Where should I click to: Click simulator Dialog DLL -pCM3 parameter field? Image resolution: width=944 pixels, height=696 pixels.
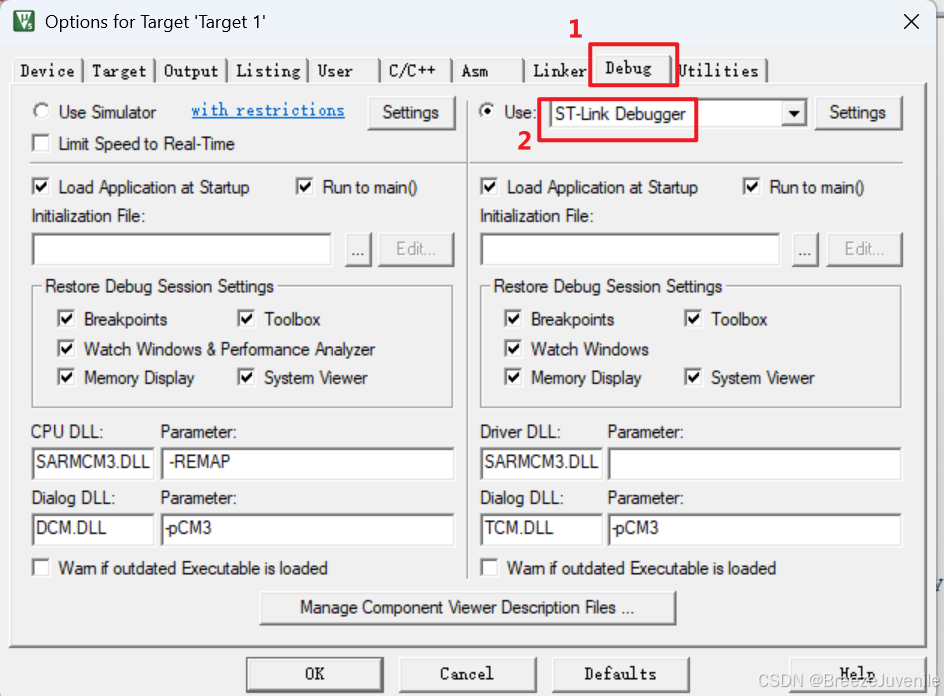click(308, 529)
